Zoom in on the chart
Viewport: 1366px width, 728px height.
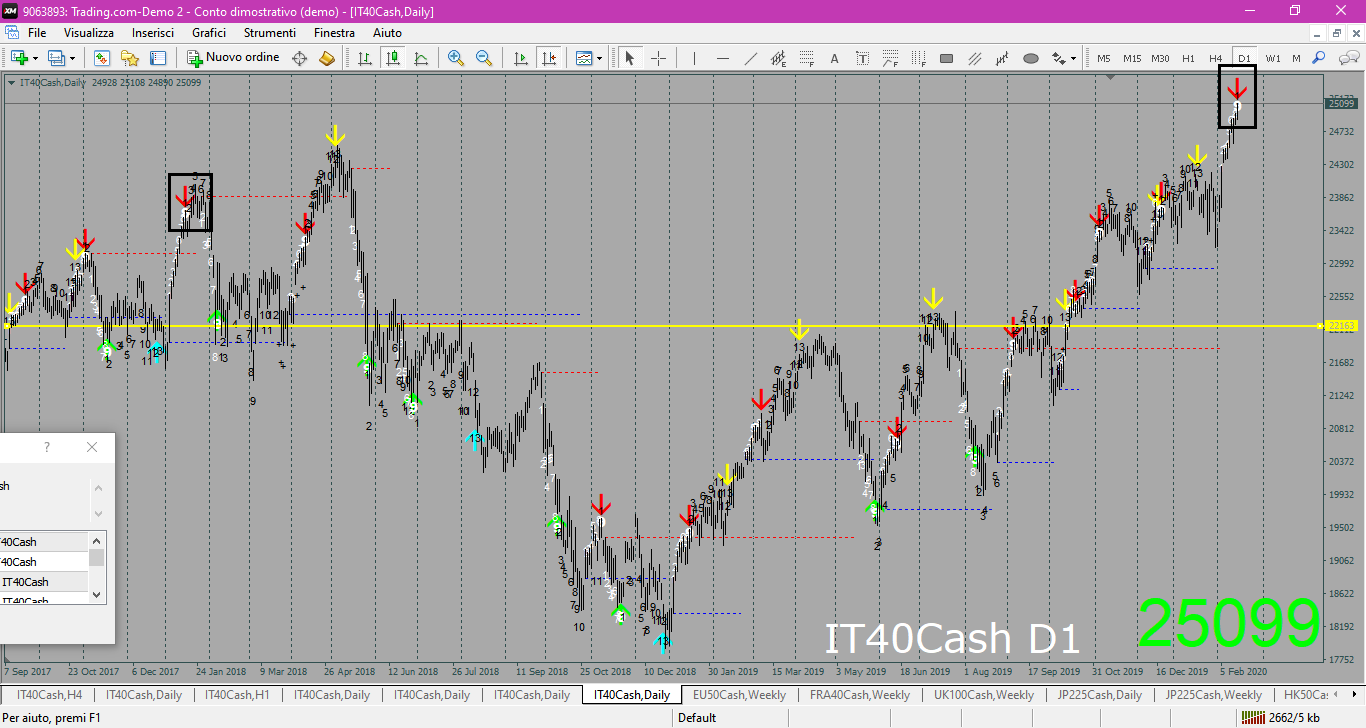(456, 58)
